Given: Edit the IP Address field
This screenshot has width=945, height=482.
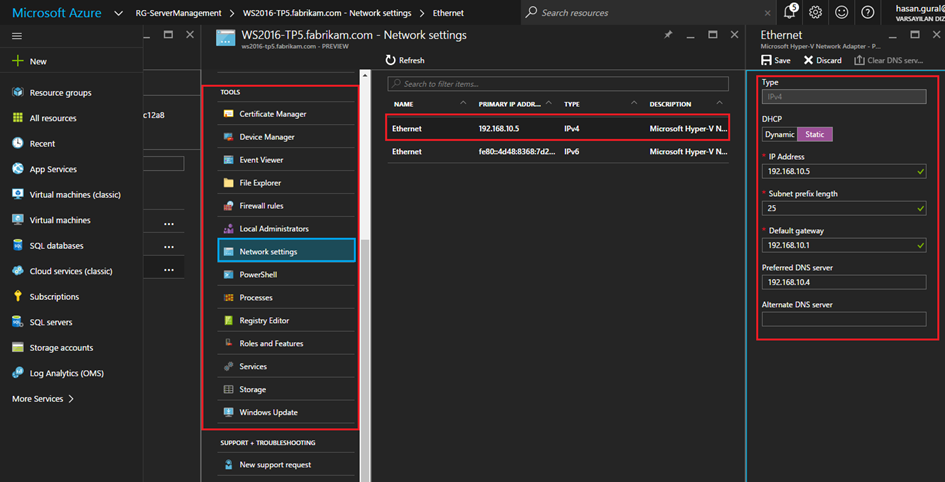Looking at the screenshot, I should point(844,171).
